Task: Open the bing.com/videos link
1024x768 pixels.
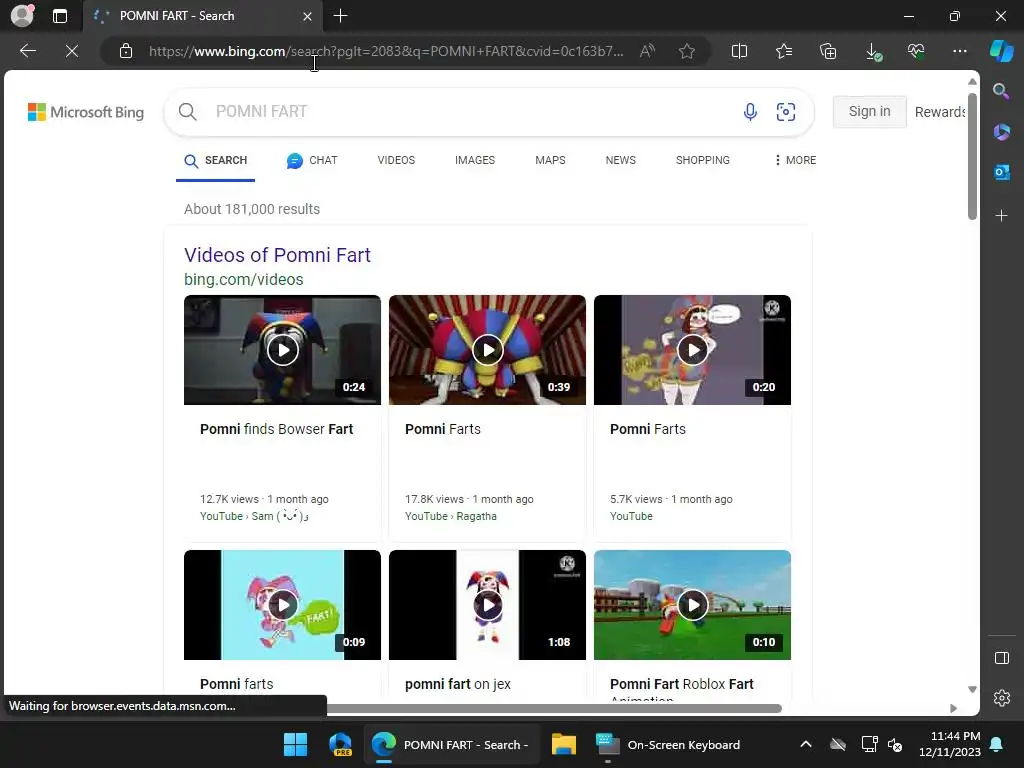Action: tap(244, 280)
